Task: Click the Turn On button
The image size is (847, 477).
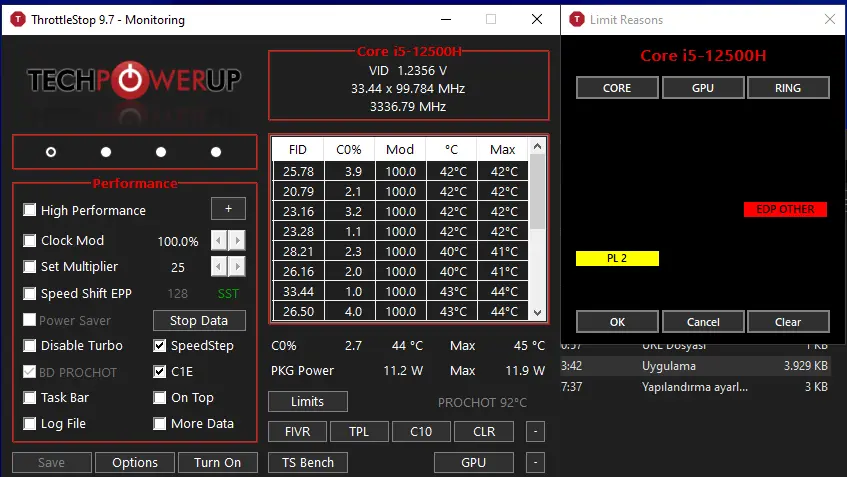Action: tap(218, 462)
